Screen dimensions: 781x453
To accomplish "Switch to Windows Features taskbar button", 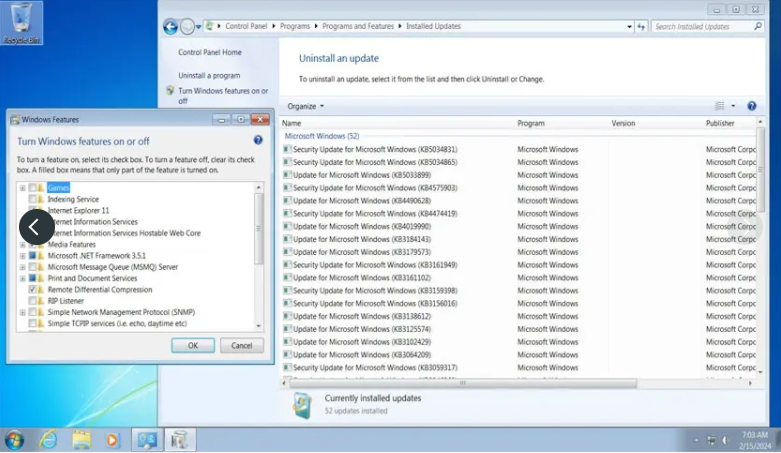I will (x=180, y=440).
